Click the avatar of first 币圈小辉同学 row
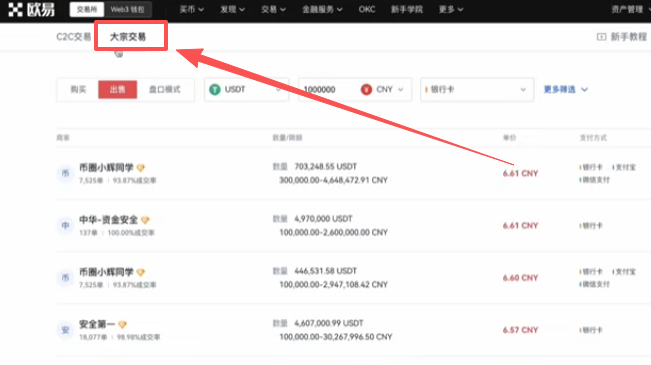The height and width of the screenshot is (365, 651). click(x=65, y=173)
